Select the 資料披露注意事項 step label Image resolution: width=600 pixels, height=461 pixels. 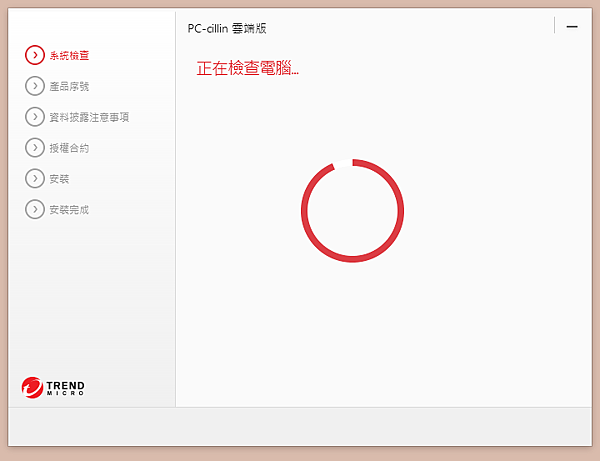pos(89,117)
